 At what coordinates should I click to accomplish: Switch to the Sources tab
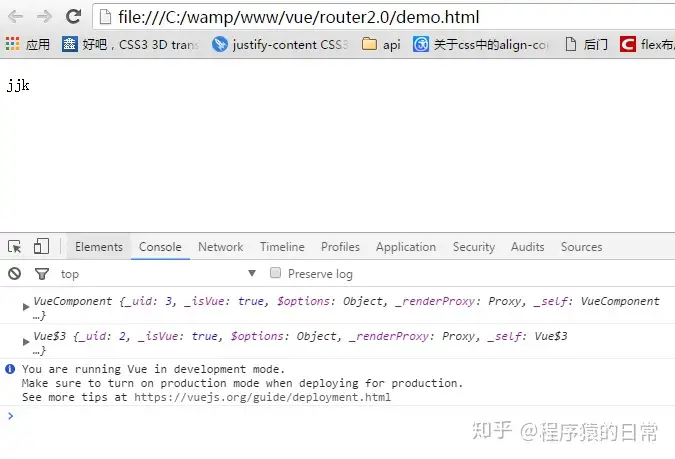(581, 247)
